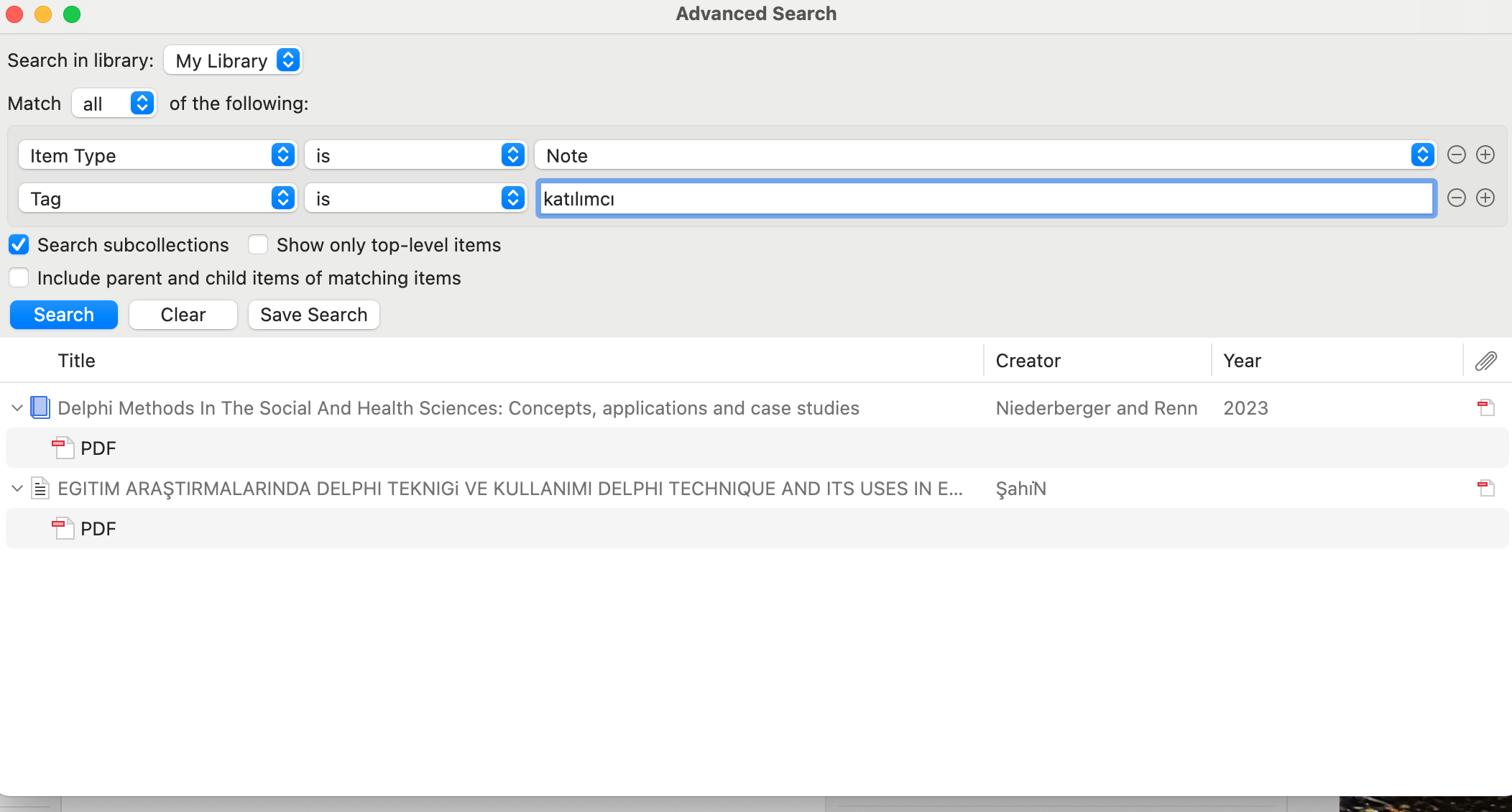Click the paperclip attachment column header

pyautogui.click(x=1485, y=361)
